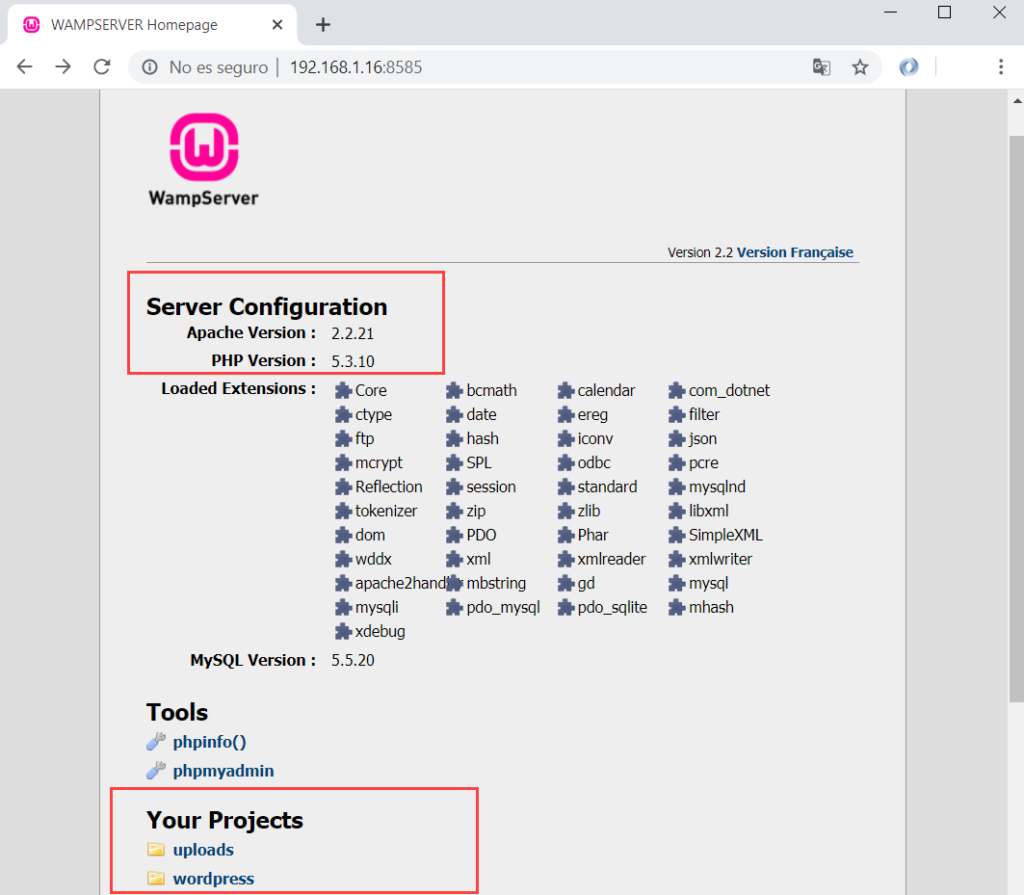This screenshot has height=895, width=1024.
Task: Open the uploads project folder link
Action: pyautogui.click(x=203, y=850)
